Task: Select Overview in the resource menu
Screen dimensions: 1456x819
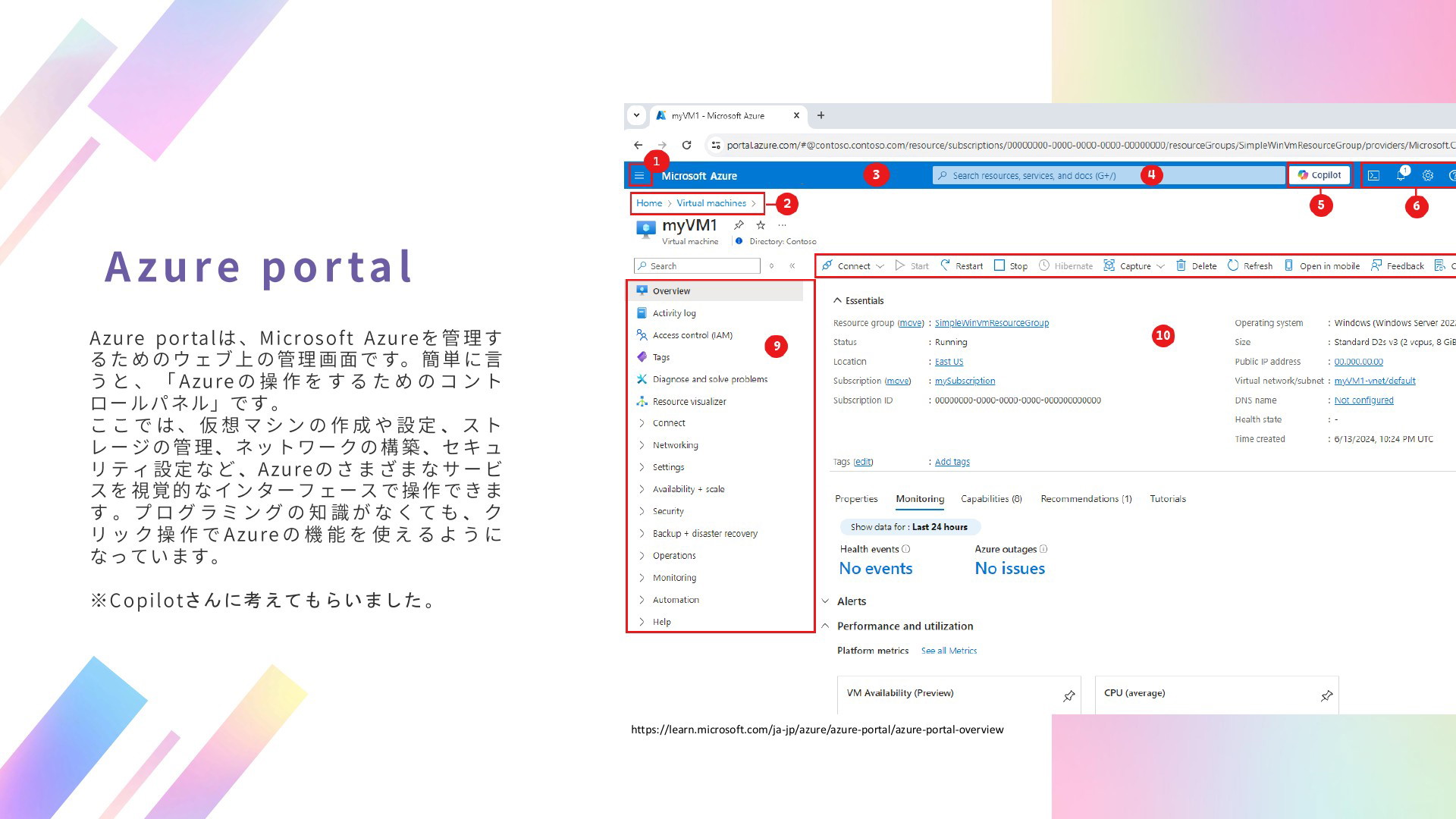Action: pos(716,291)
